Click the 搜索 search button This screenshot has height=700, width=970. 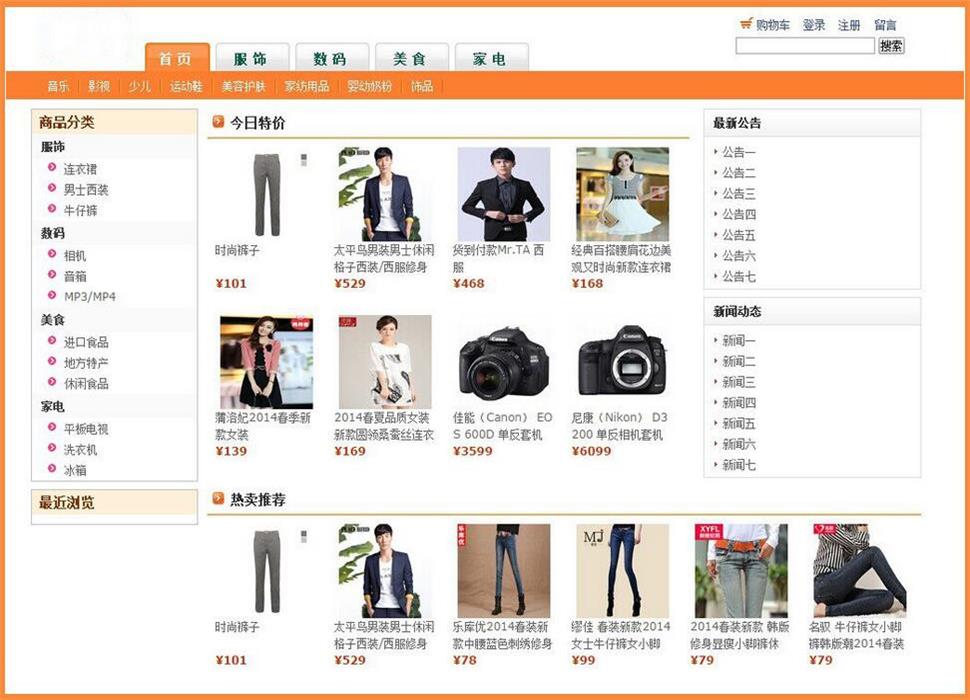pos(891,45)
